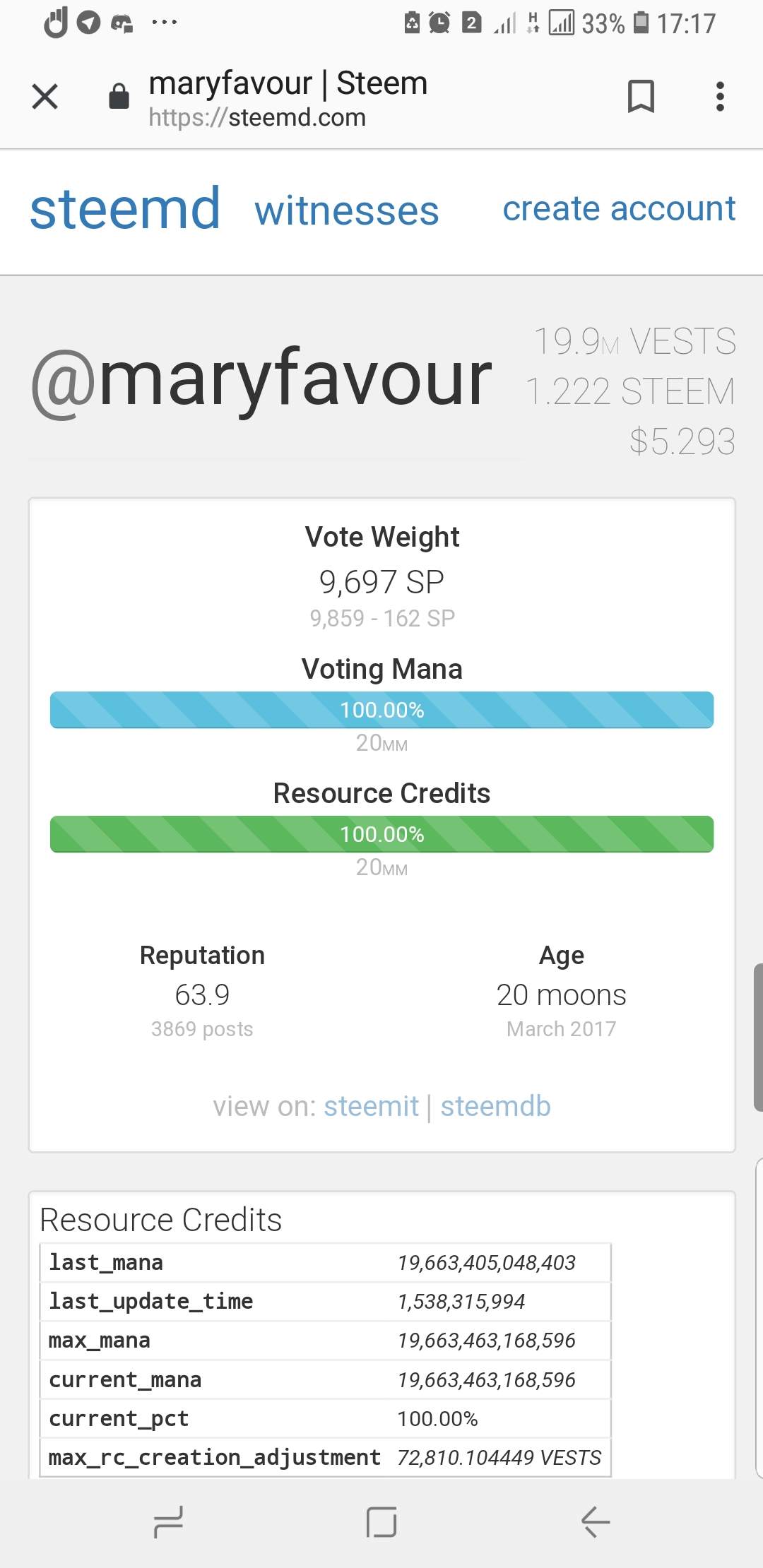View profile on steemdb link

pos(495,1106)
